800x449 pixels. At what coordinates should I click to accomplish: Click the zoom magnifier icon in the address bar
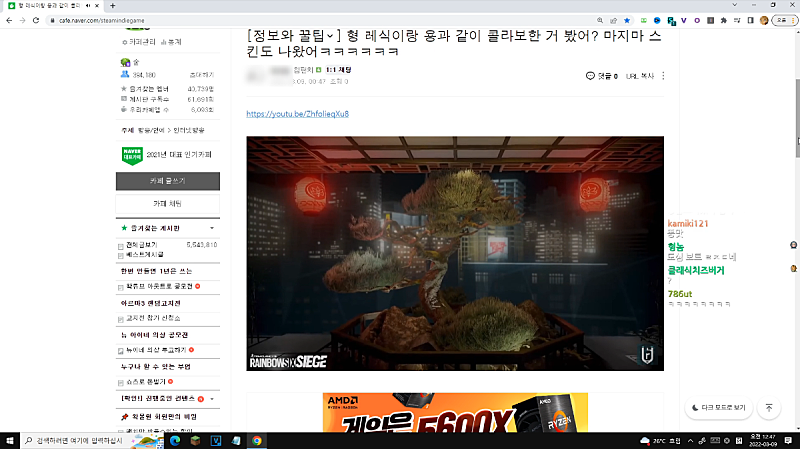point(600,20)
